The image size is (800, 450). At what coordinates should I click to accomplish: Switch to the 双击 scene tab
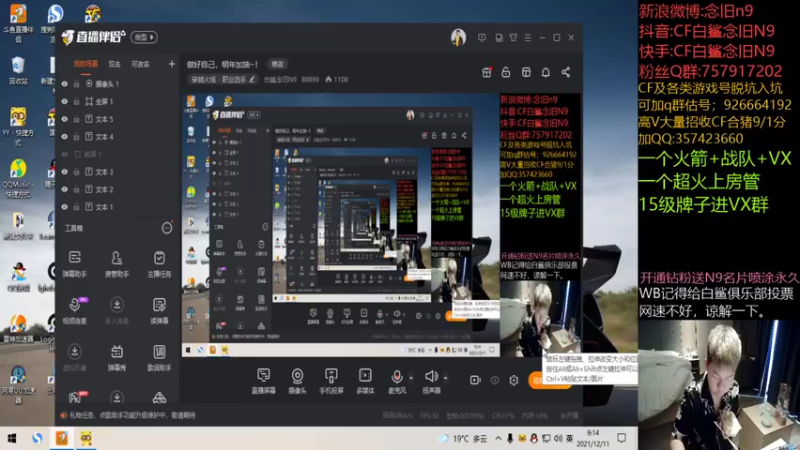pos(114,64)
